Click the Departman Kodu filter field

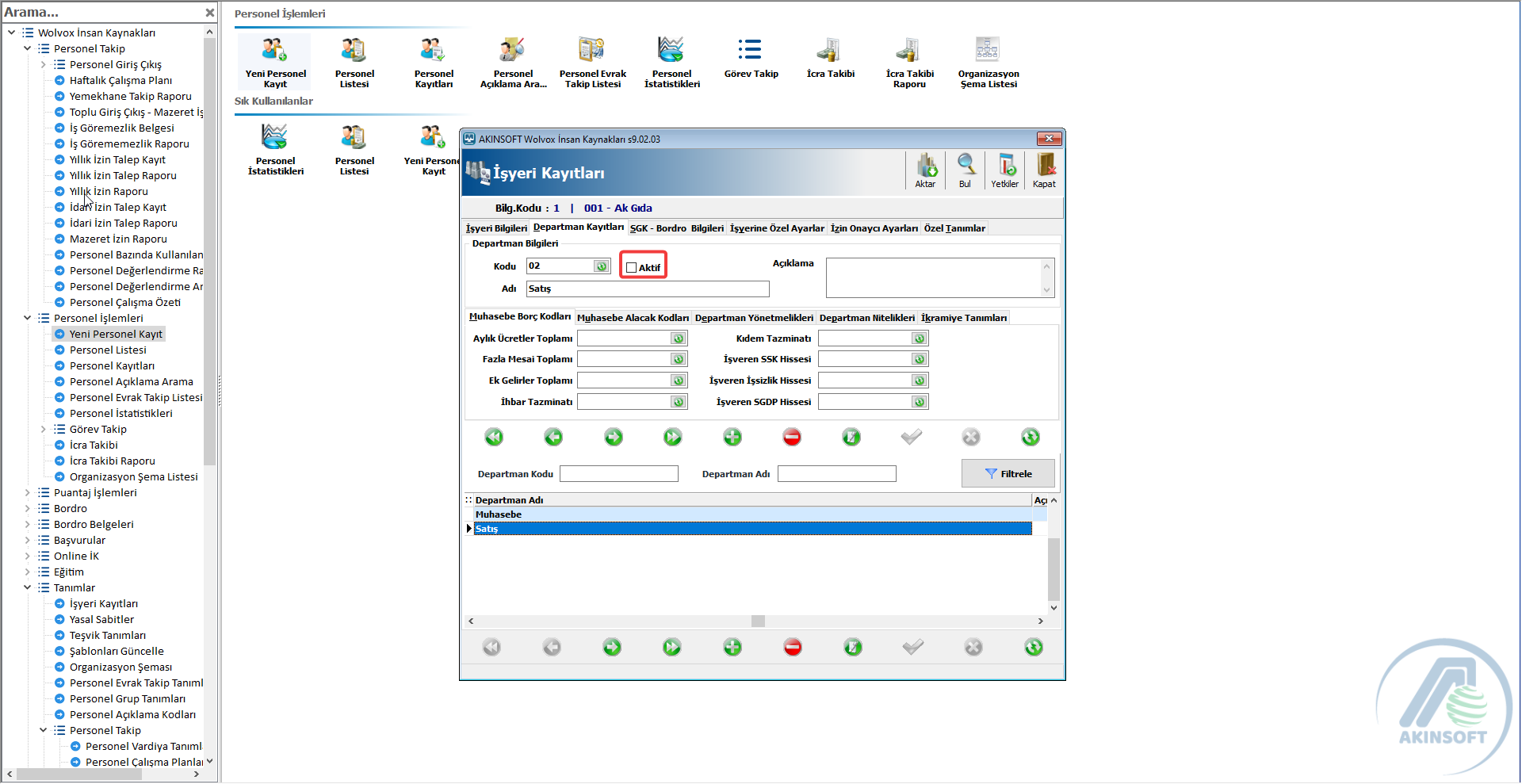[x=619, y=474]
